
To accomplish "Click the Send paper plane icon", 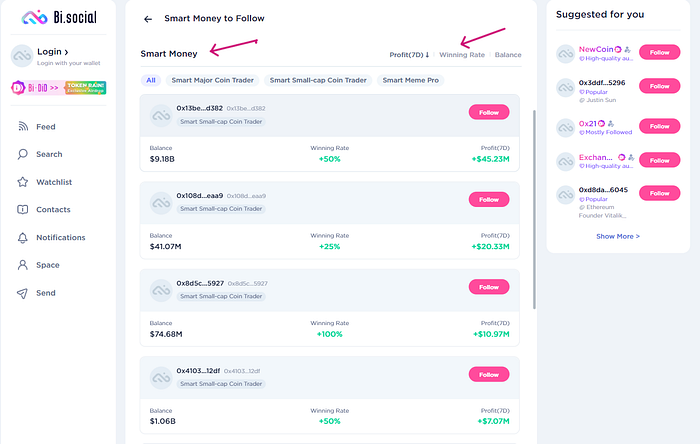I will pos(23,293).
